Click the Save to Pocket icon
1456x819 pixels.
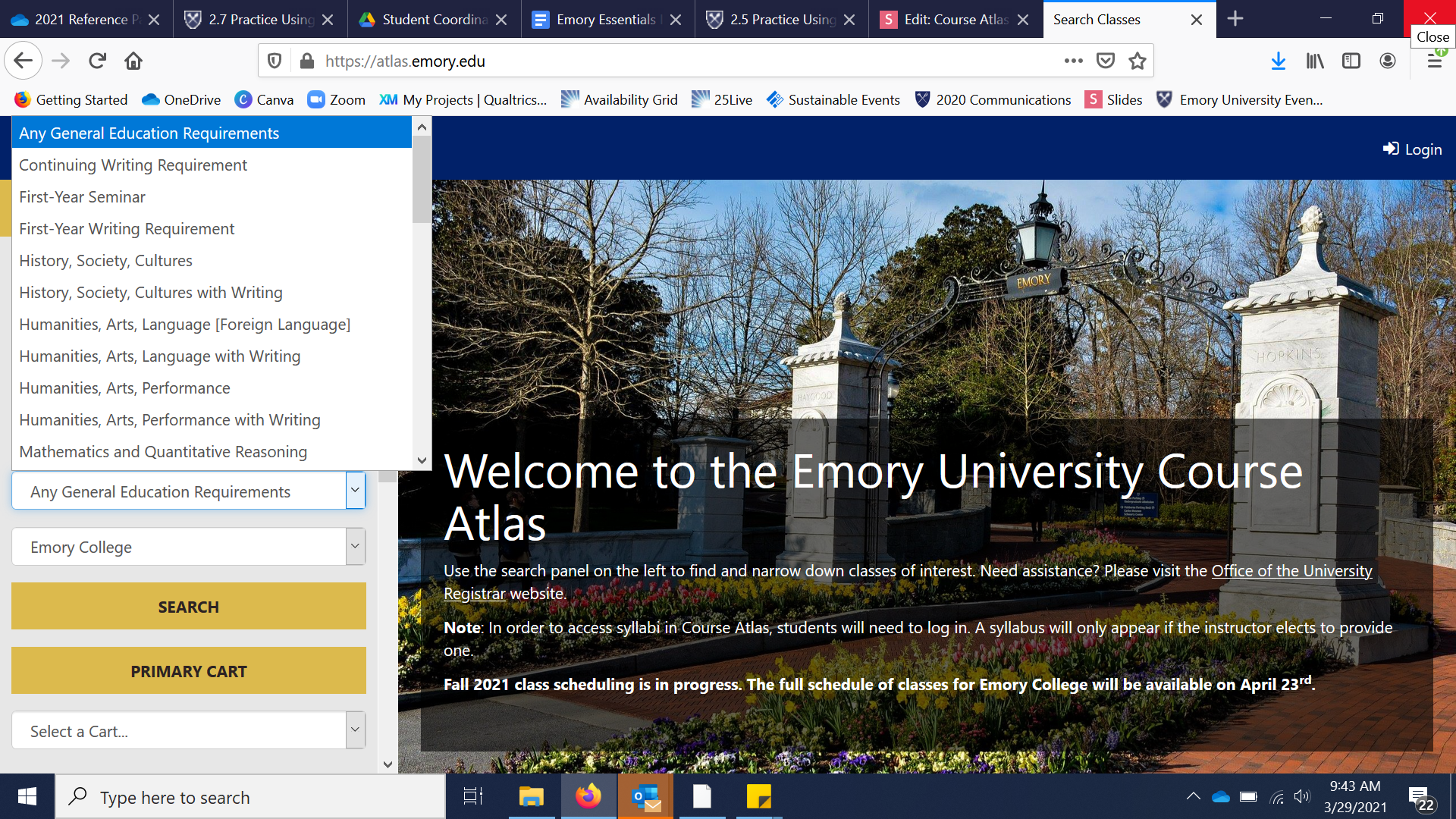(x=1106, y=61)
